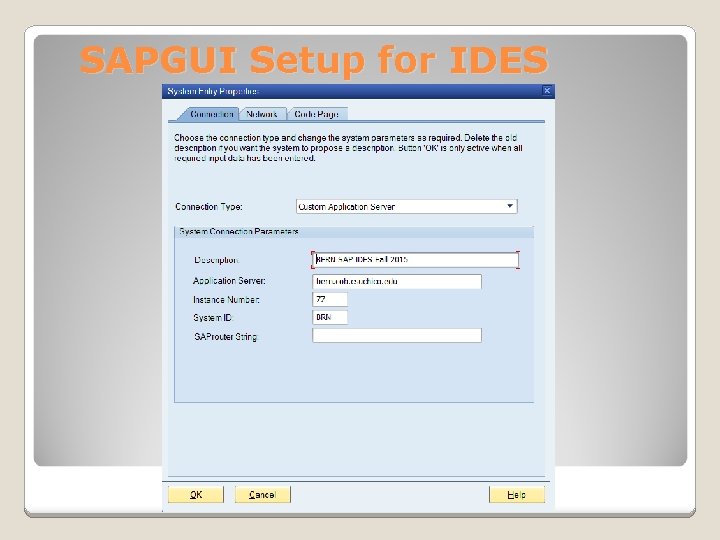
Task: Open the Code Page tab
Action: click(316, 114)
